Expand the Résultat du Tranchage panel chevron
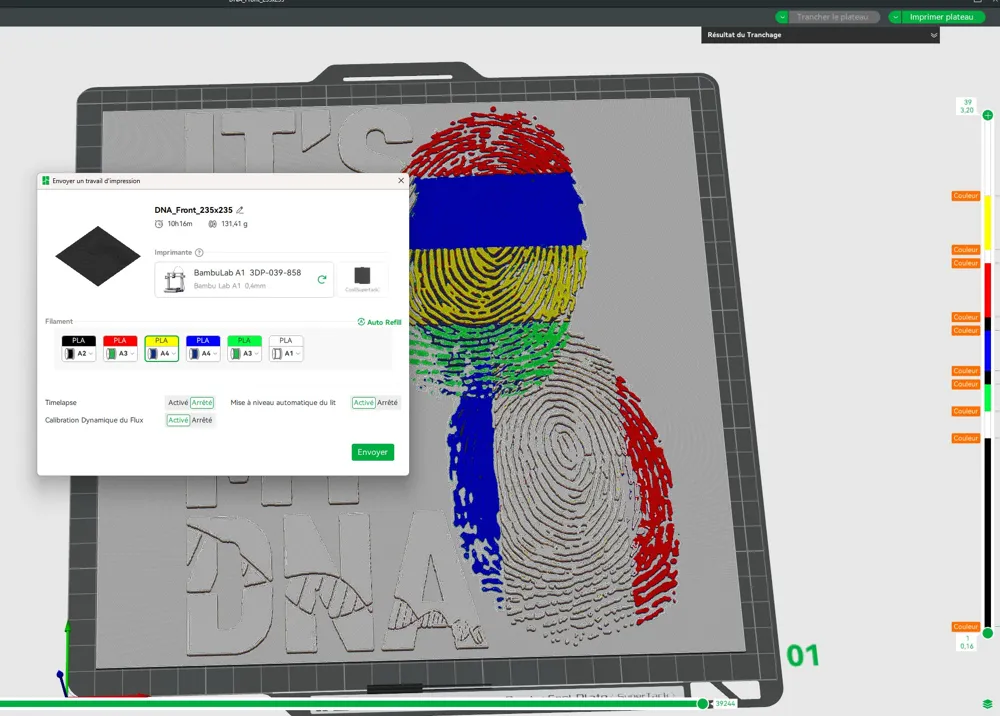The height and width of the screenshot is (716, 1000). point(934,35)
